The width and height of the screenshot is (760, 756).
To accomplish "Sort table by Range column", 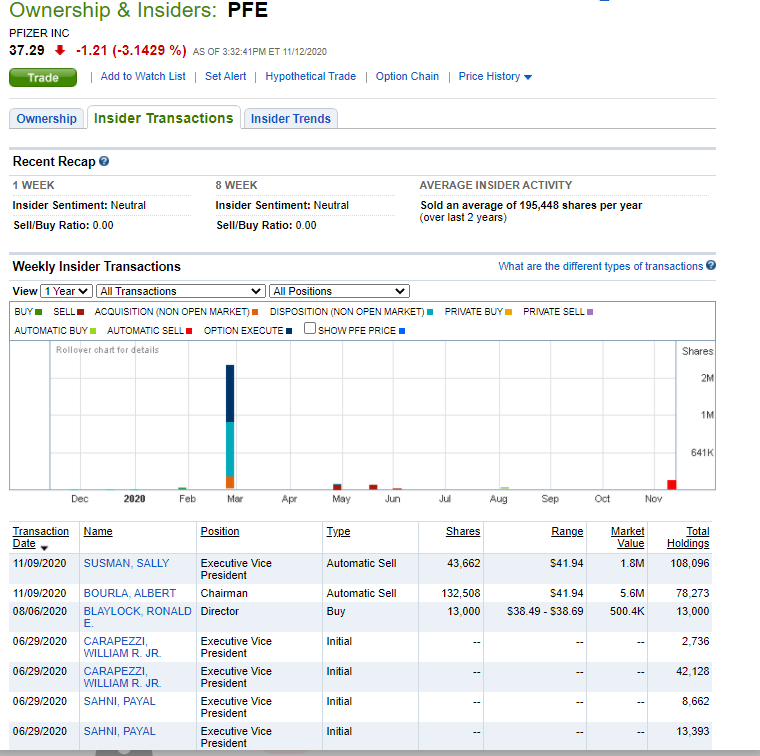I will (x=567, y=531).
